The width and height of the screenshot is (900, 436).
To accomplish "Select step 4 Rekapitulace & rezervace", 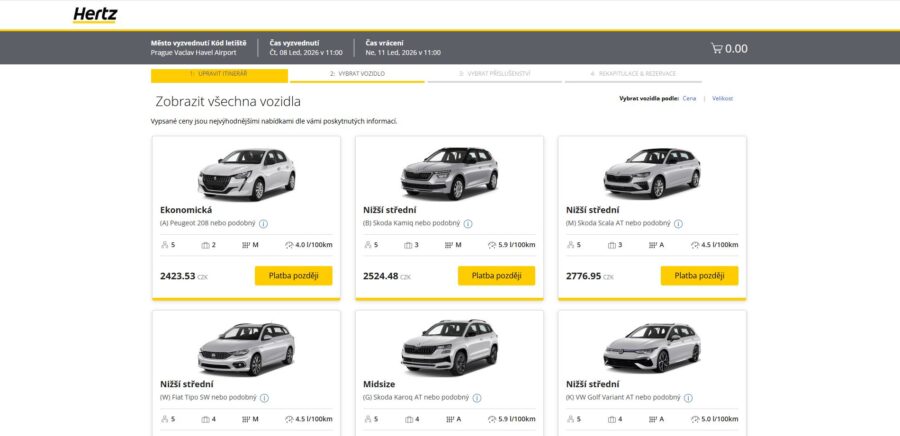I will tap(633, 75).
